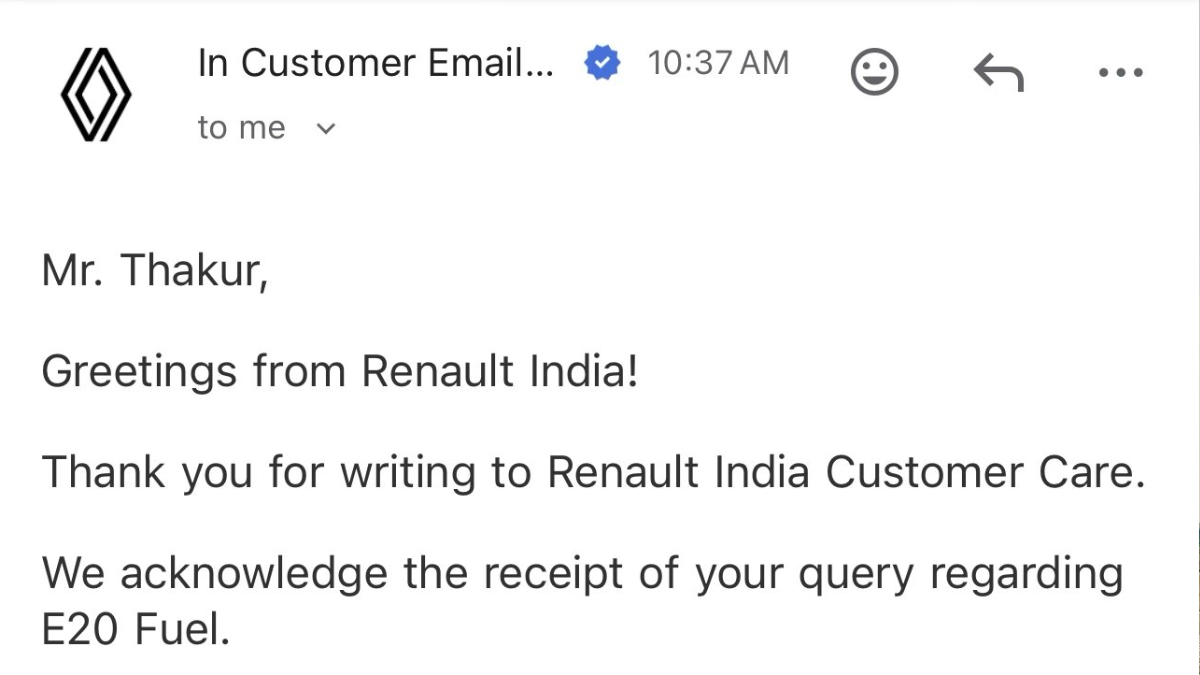Select the 10:37 AM timestamp
The image size is (1200, 675).
point(718,62)
